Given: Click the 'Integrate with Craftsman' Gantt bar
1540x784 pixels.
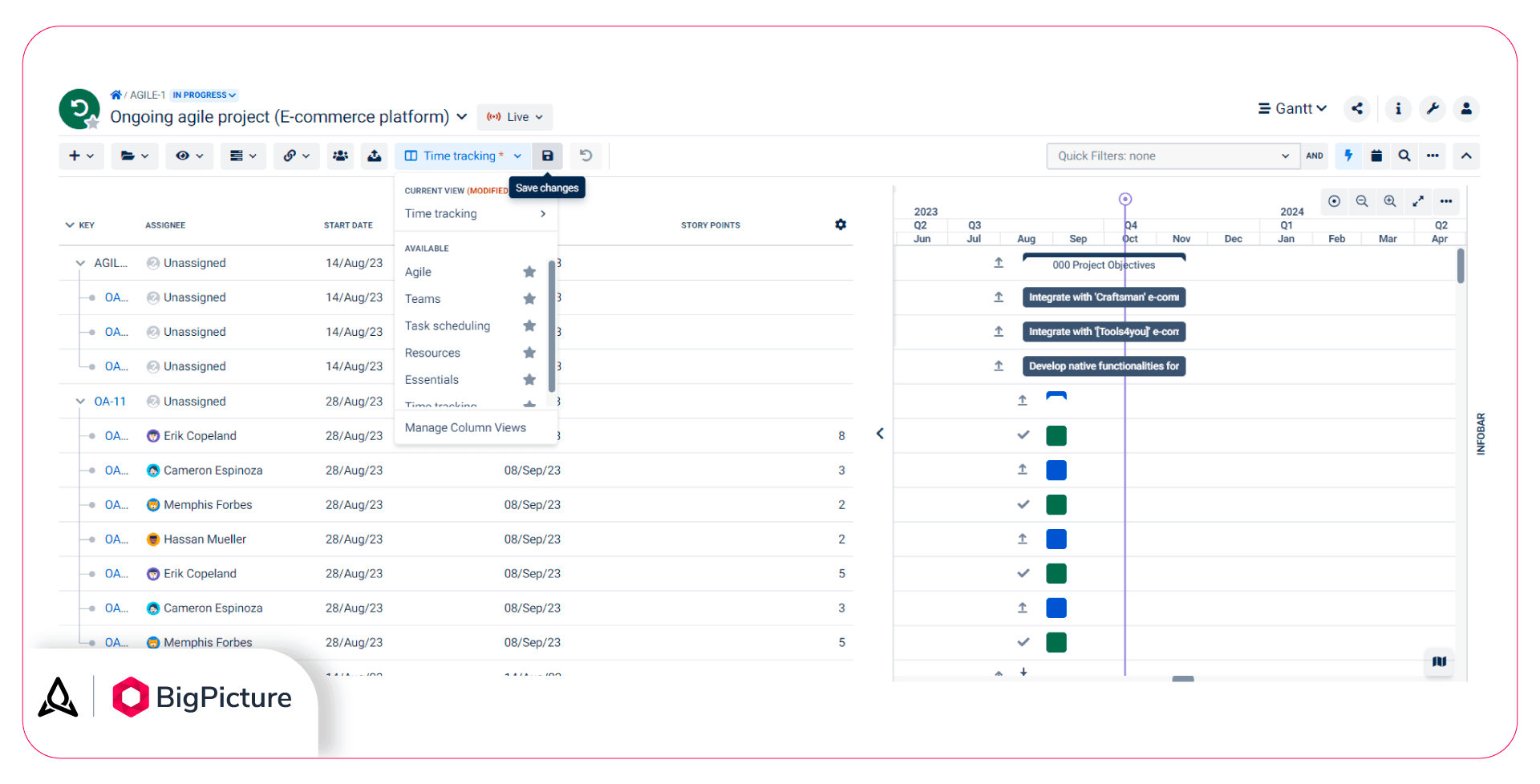Looking at the screenshot, I should 1104,297.
